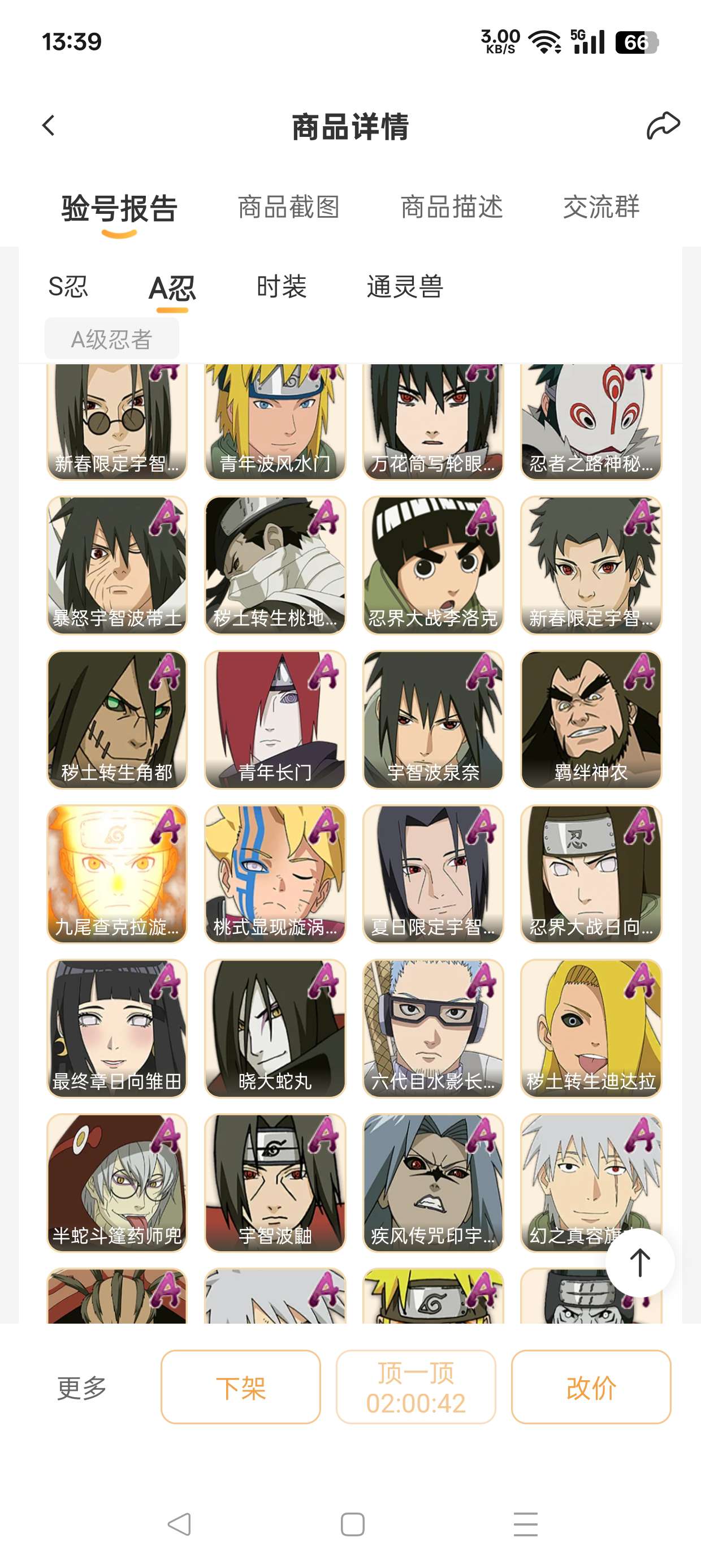
Task: Tap the 顶一顶 countdown button
Action: (416, 1387)
